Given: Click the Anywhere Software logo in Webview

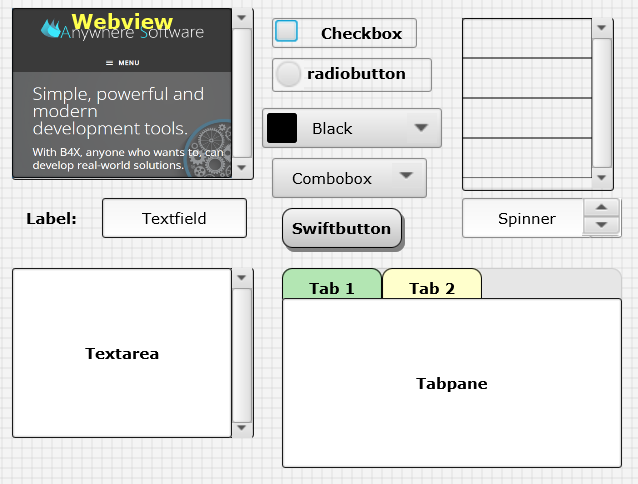Looking at the screenshot, I should (x=122, y=31).
